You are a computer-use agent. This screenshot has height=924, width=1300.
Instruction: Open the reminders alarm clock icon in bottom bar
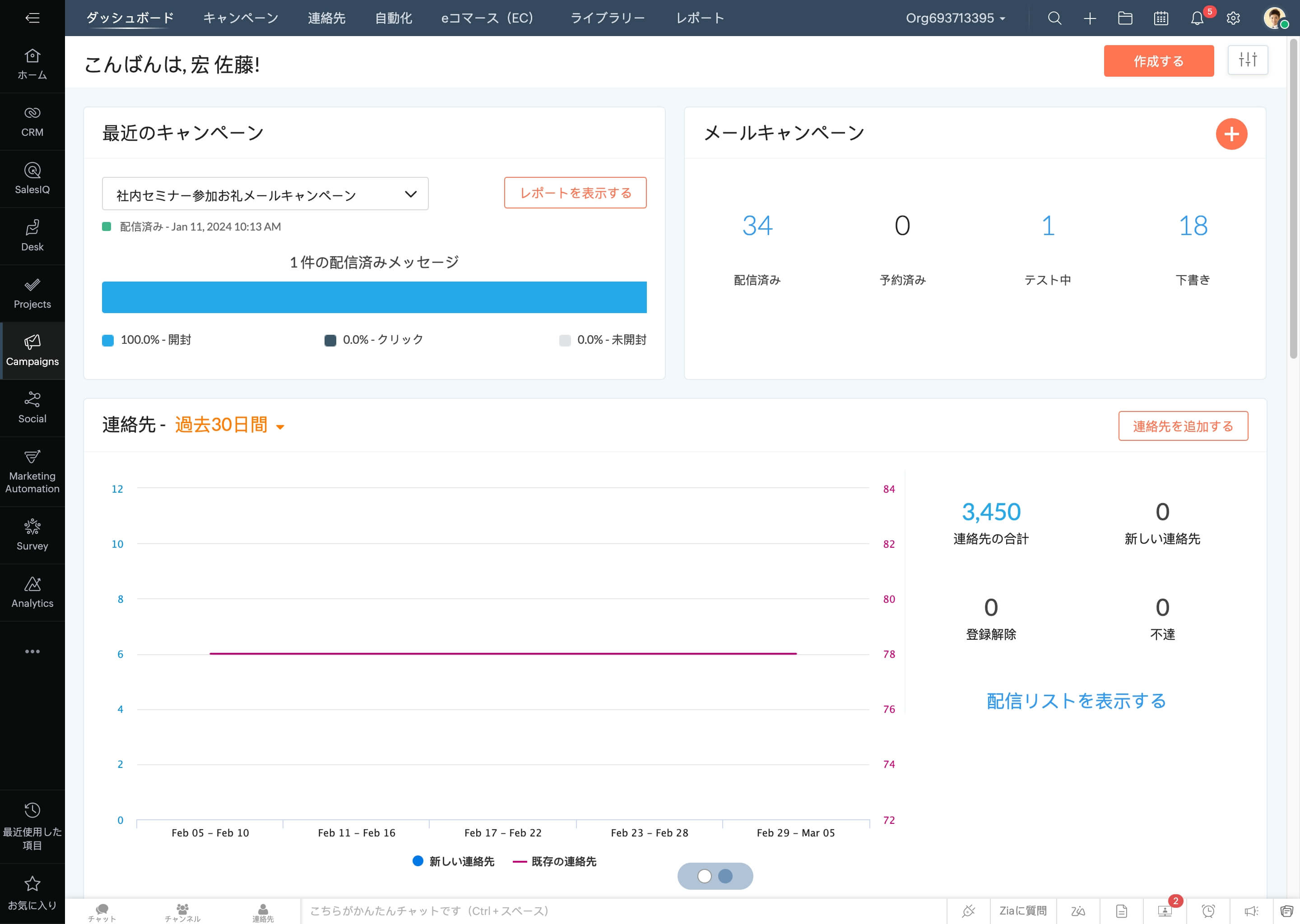(1207, 911)
